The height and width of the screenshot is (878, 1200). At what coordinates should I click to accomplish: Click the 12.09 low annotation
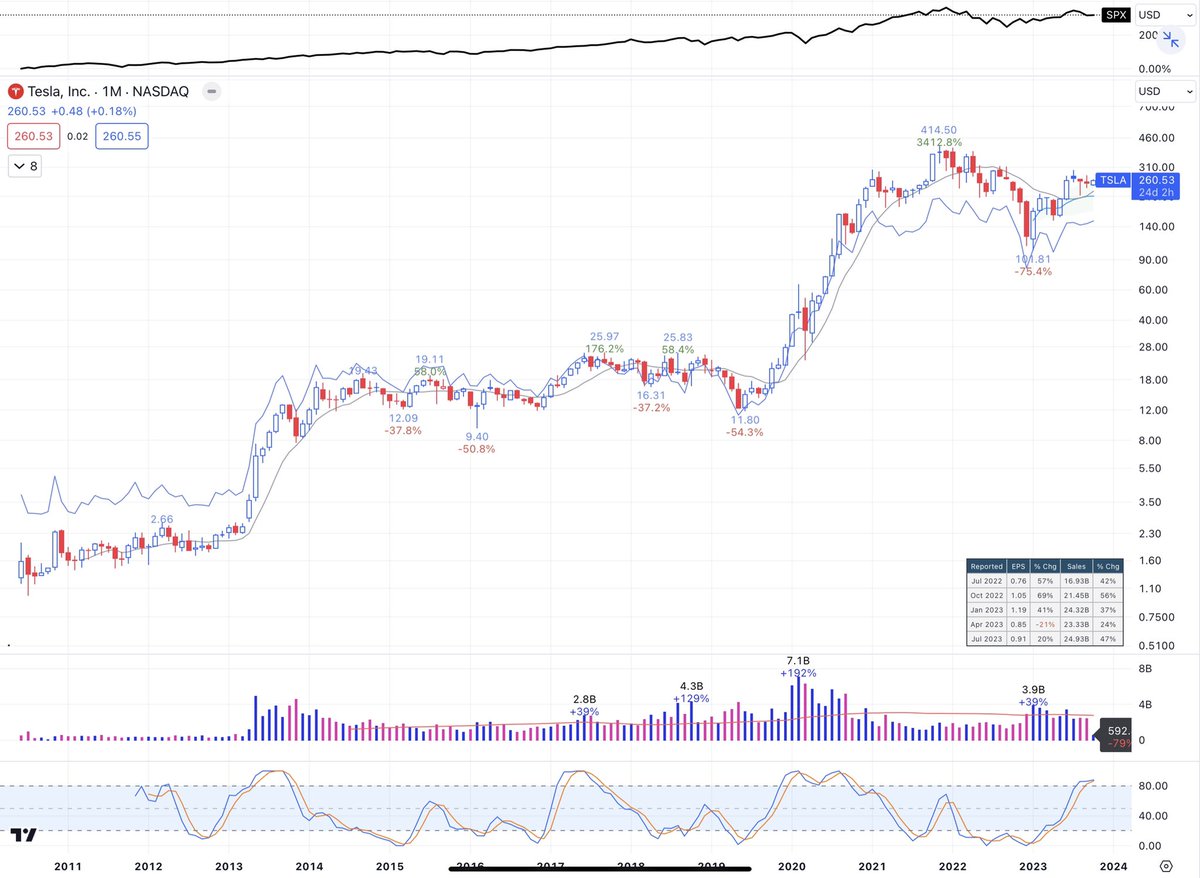404,417
